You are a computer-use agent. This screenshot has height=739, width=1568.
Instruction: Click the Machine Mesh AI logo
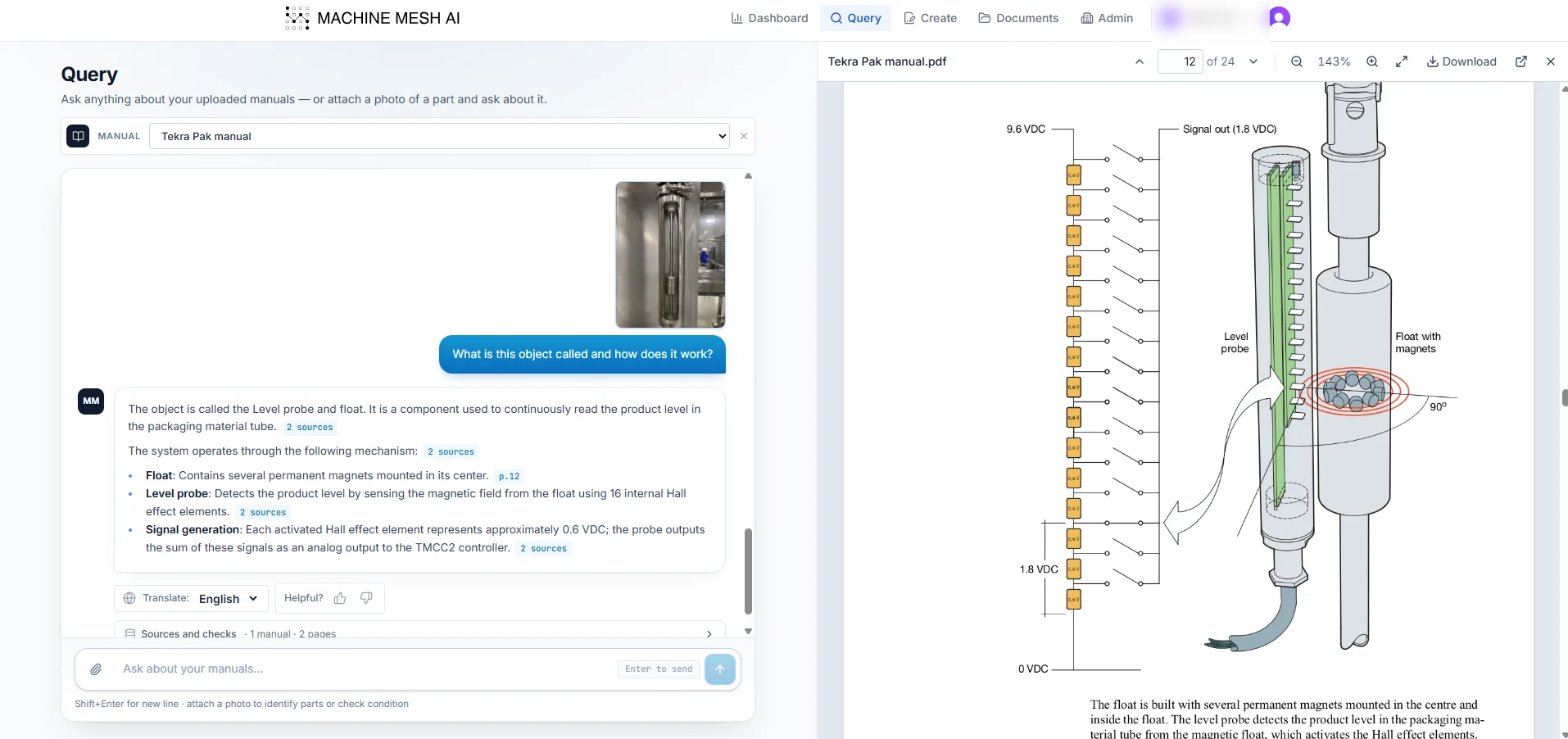click(373, 18)
